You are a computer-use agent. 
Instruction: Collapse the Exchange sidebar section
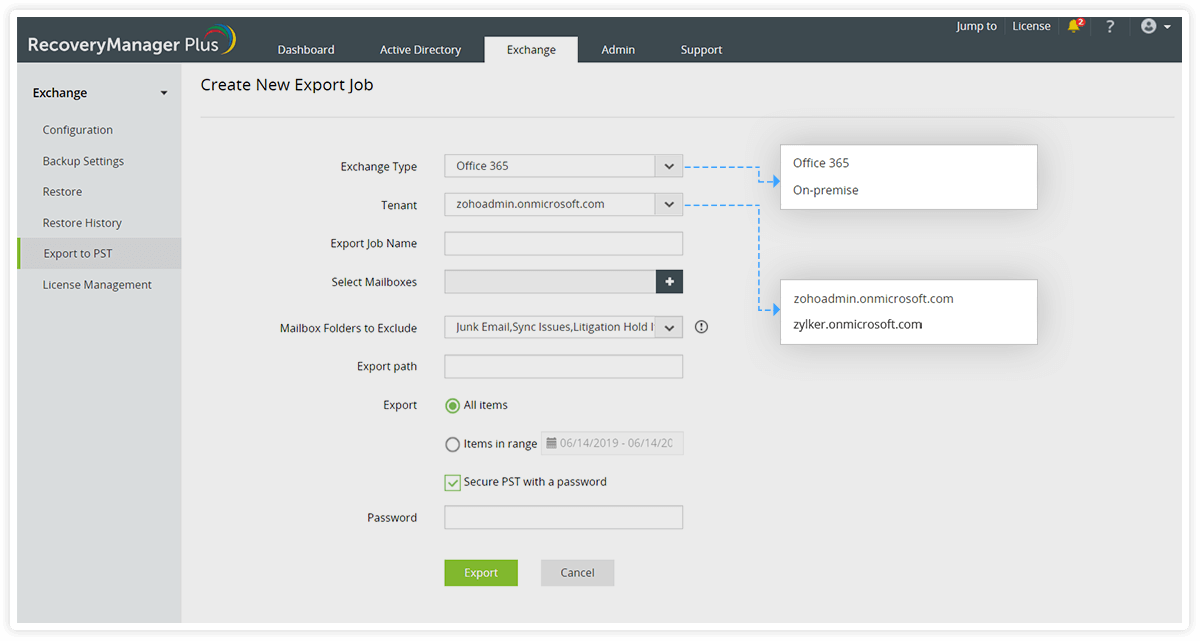point(163,92)
